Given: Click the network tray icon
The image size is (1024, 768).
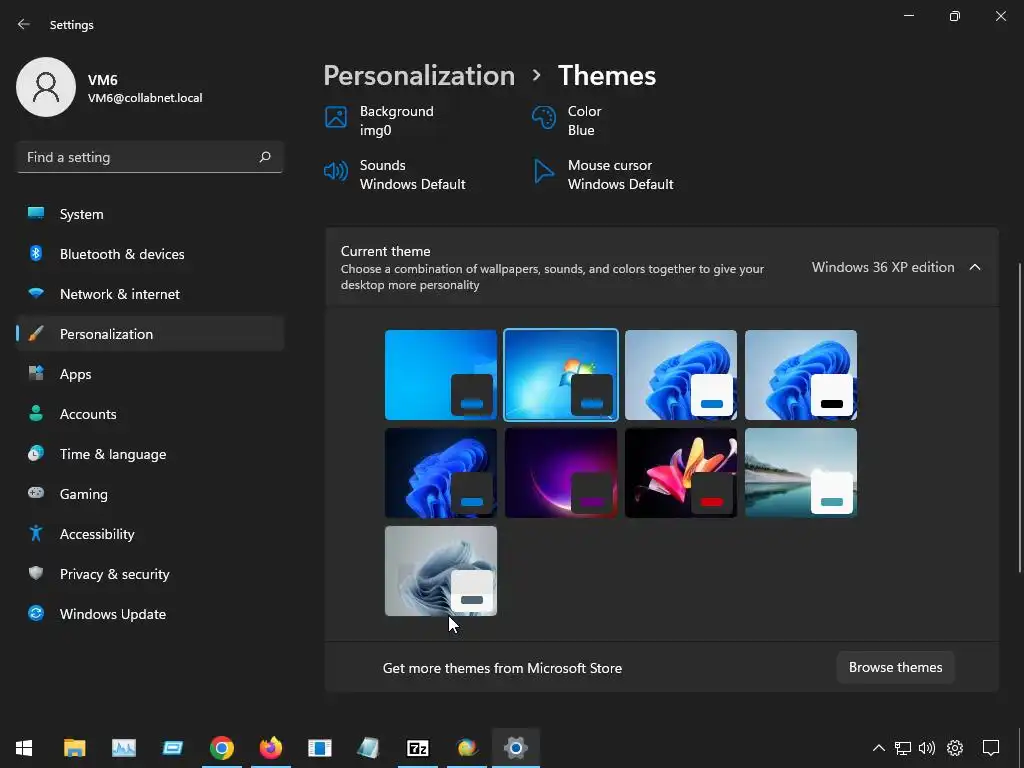Looking at the screenshot, I should (x=903, y=748).
